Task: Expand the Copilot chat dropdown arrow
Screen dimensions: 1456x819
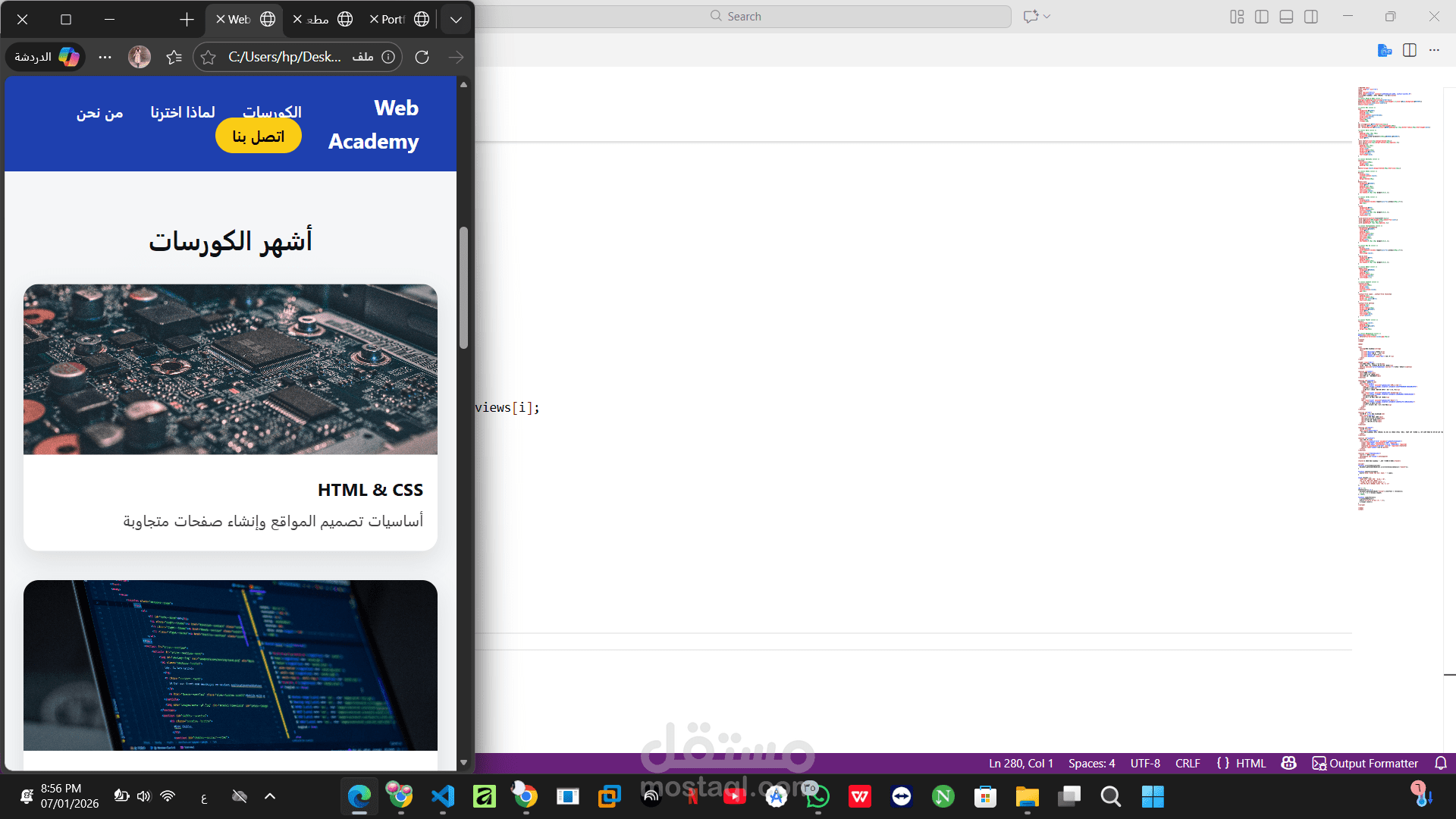Action: 1047,16
